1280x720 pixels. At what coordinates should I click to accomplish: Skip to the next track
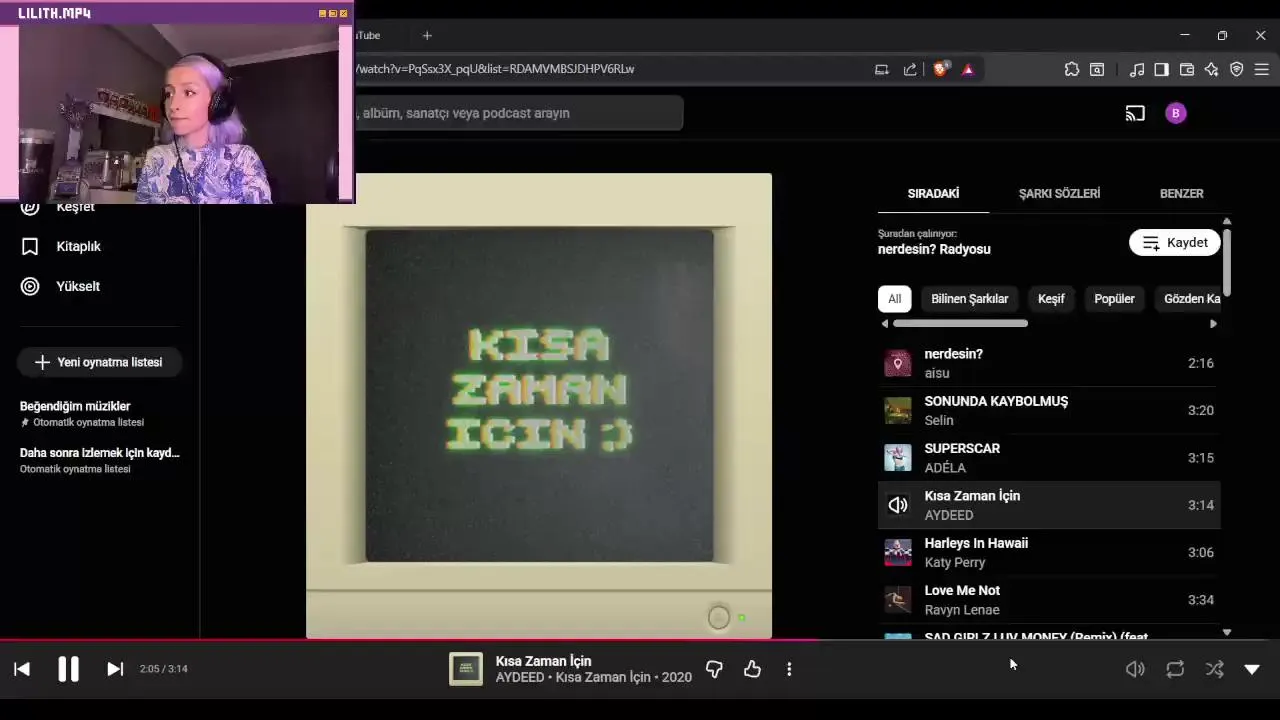(x=115, y=669)
